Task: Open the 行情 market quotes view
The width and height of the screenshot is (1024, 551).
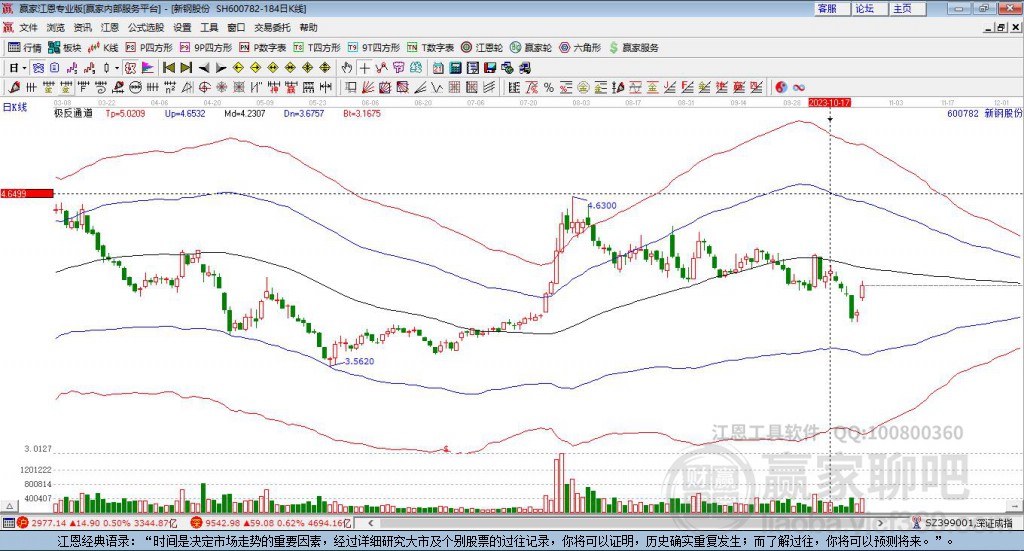Action: point(25,48)
